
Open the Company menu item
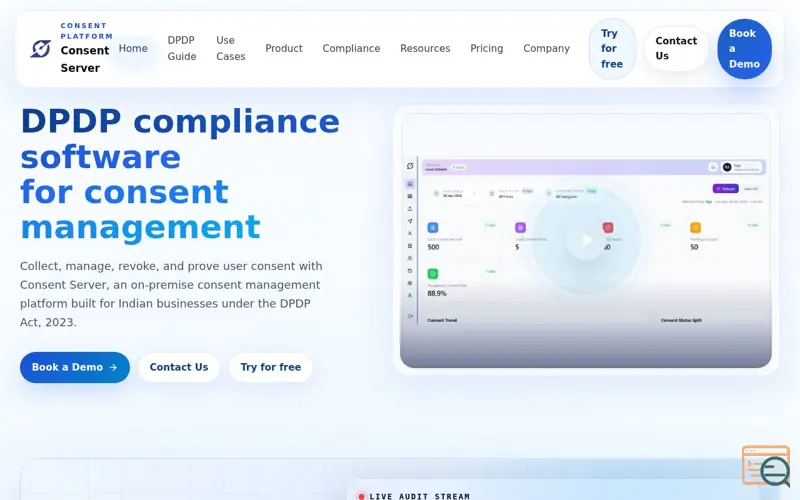[x=546, y=48]
